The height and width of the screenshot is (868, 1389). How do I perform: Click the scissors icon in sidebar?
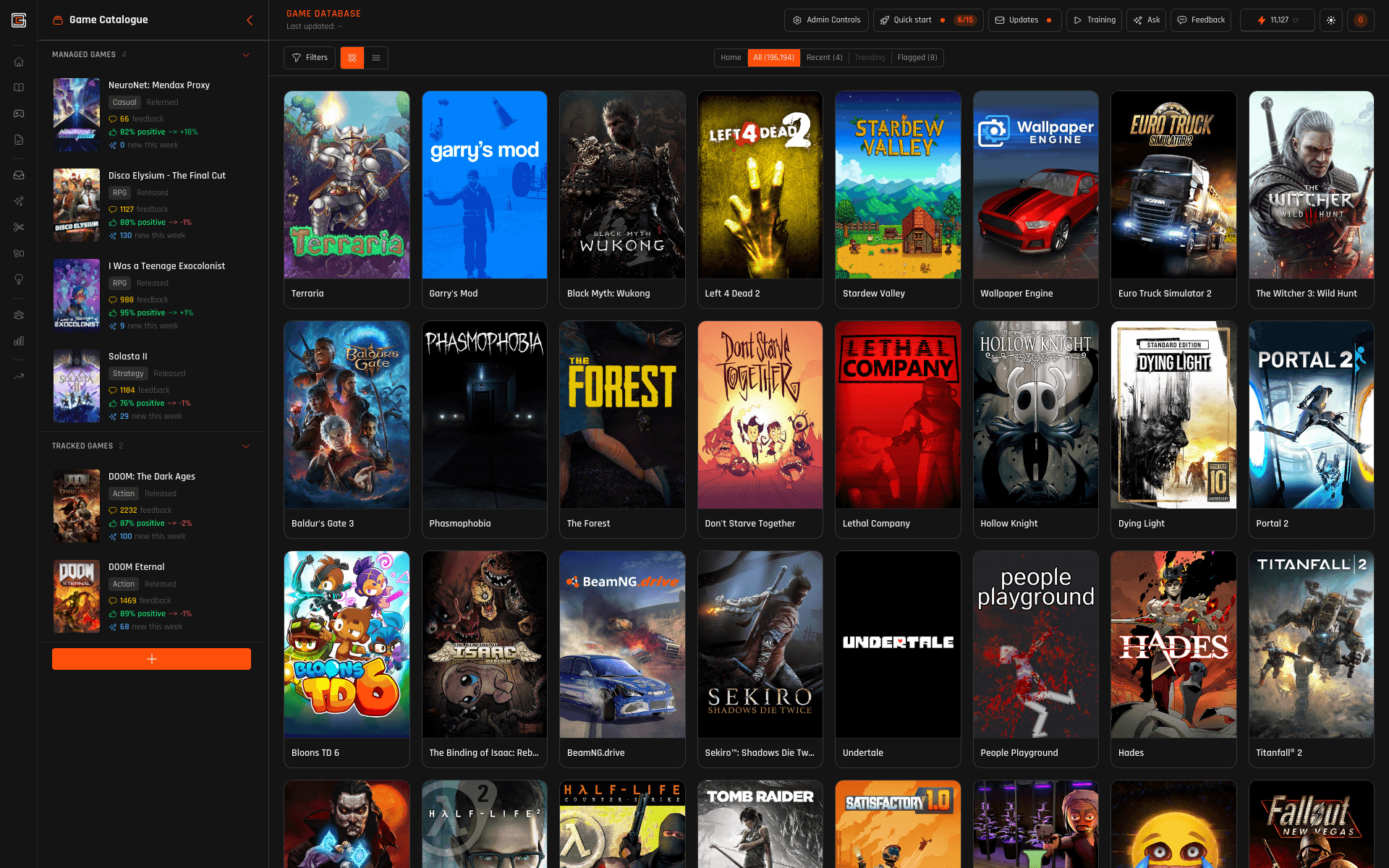(x=19, y=227)
